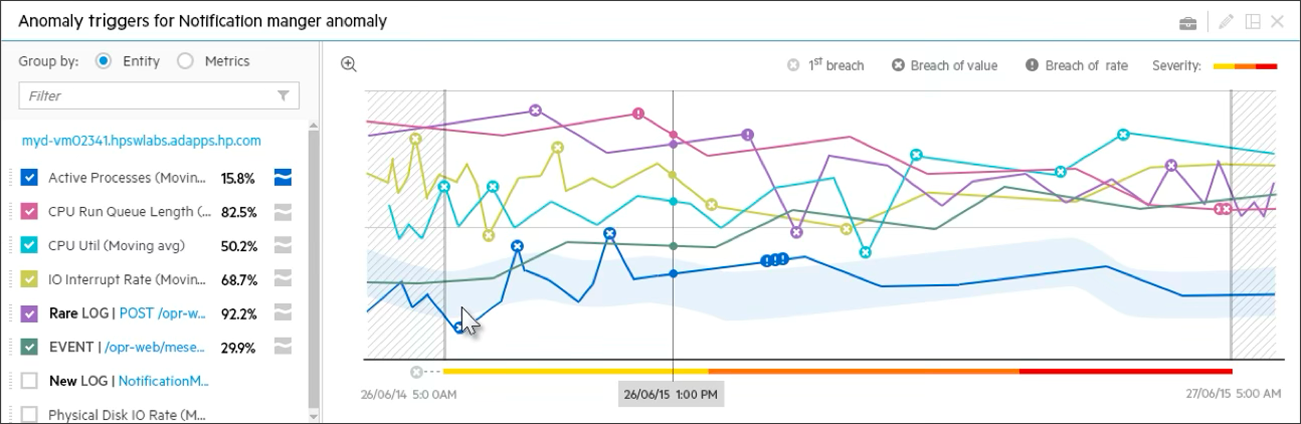
Task: Enable the Physical Disk IO Rate checkbox
Action: pyautogui.click(x=29, y=413)
